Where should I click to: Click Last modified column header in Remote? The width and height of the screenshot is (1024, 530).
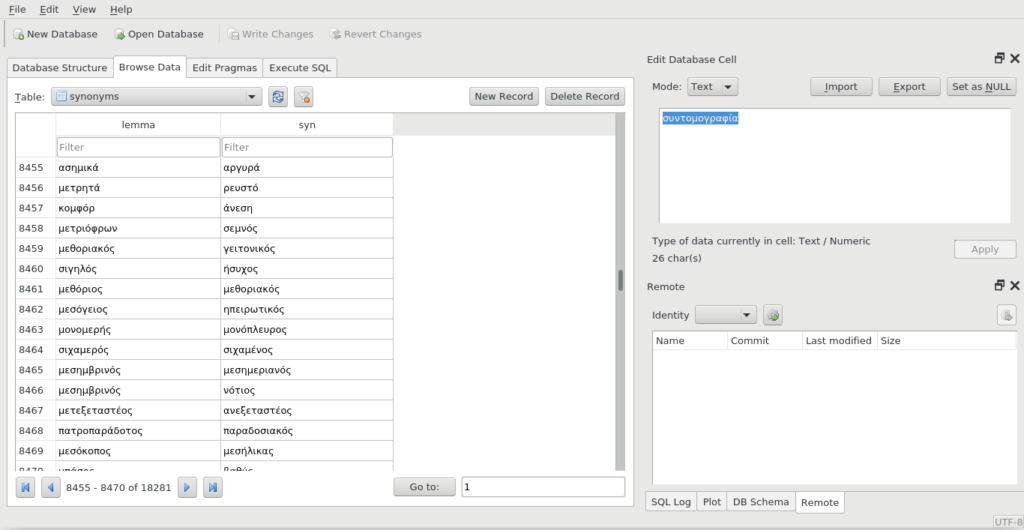tap(839, 341)
